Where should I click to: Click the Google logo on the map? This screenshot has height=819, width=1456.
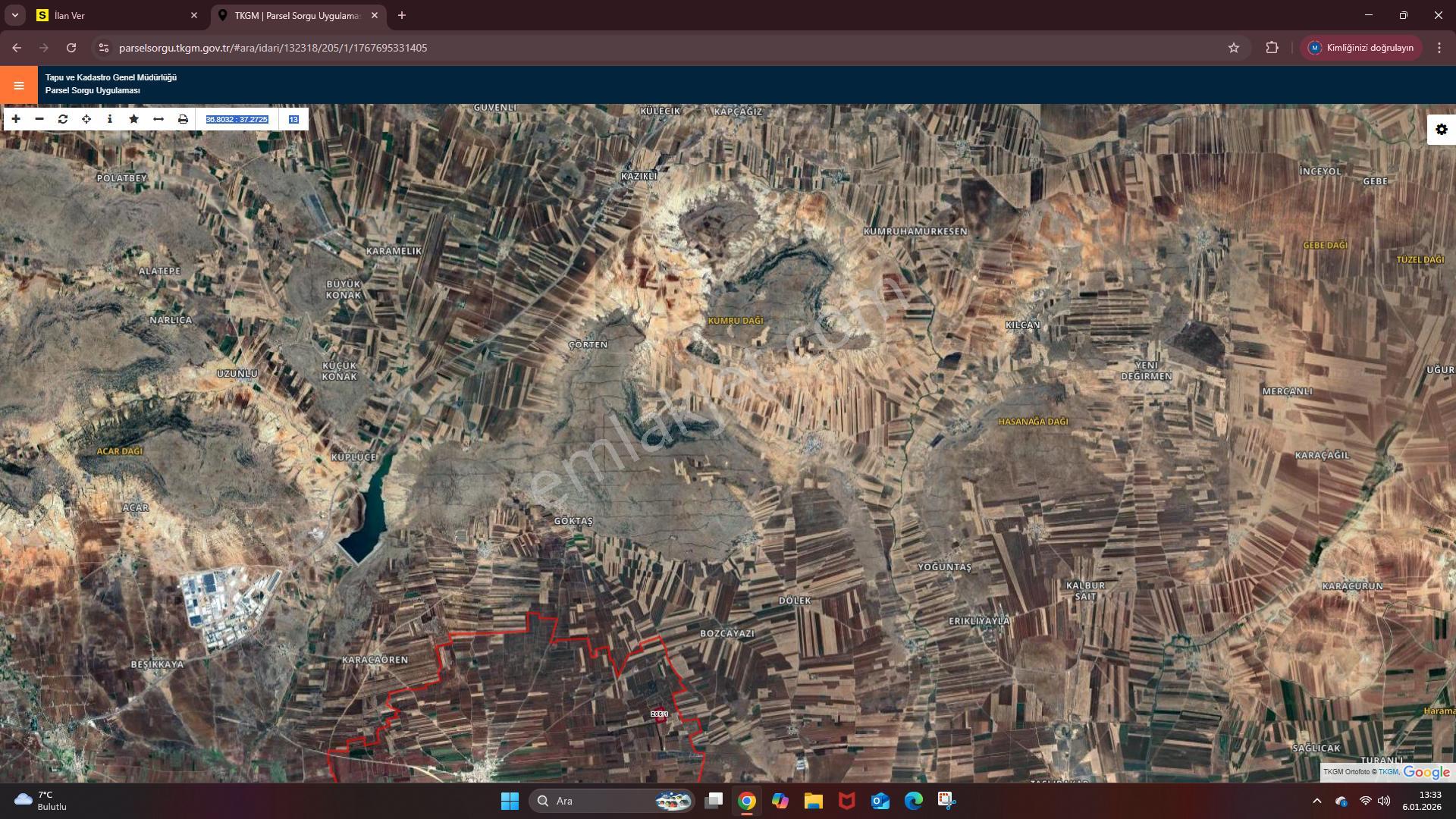[x=1426, y=772]
